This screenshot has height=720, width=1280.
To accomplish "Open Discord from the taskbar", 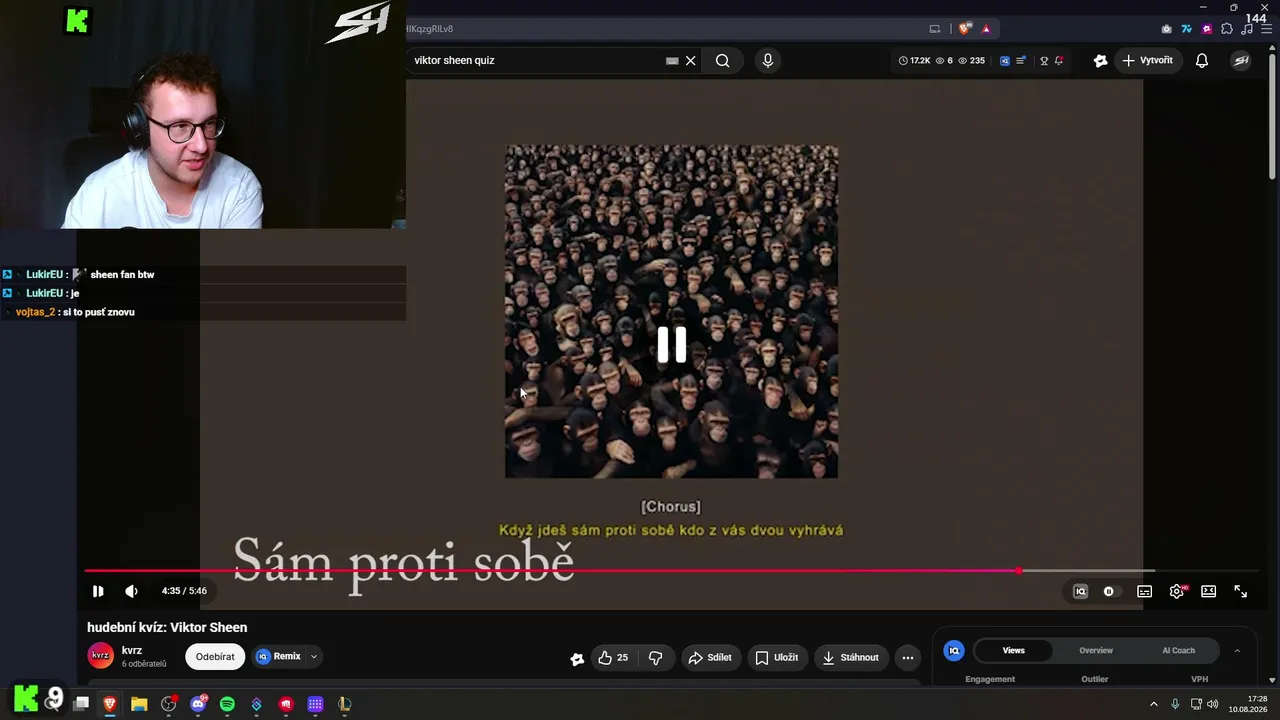I will point(198,704).
